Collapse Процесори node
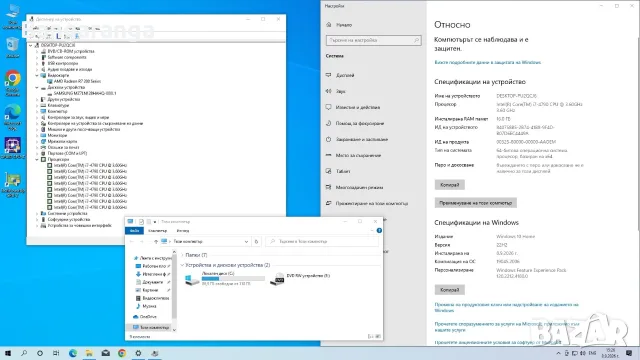Screen dimensions: 640x360 click(37, 160)
